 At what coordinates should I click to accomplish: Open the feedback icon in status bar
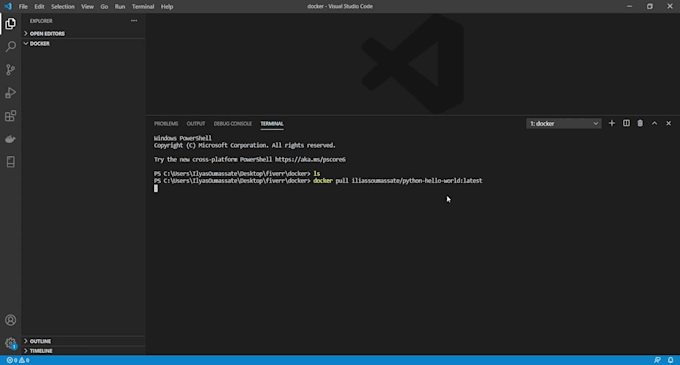(657, 360)
